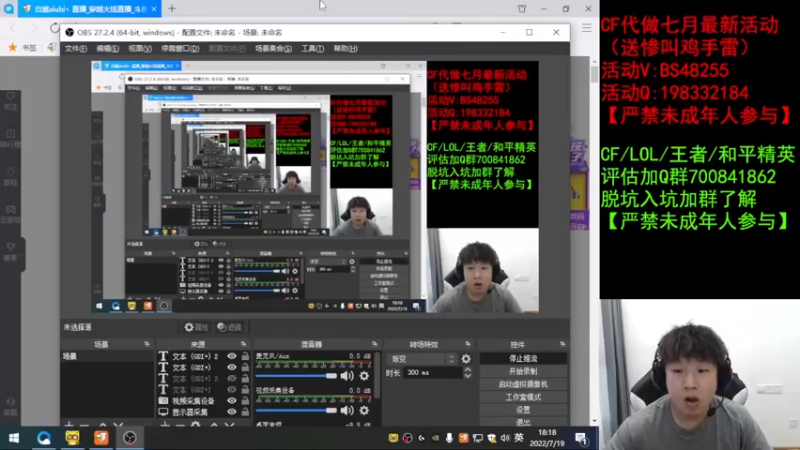Hide the 视频采集设备 source
Screen dimensions: 800x450
point(232,401)
